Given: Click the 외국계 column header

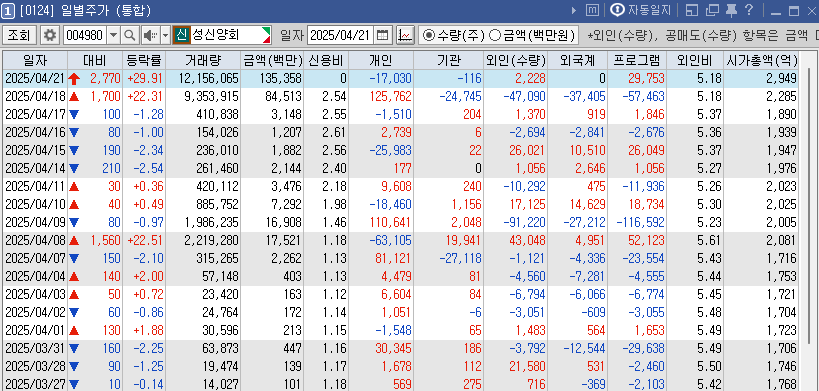Looking at the screenshot, I should [x=578, y=61].
